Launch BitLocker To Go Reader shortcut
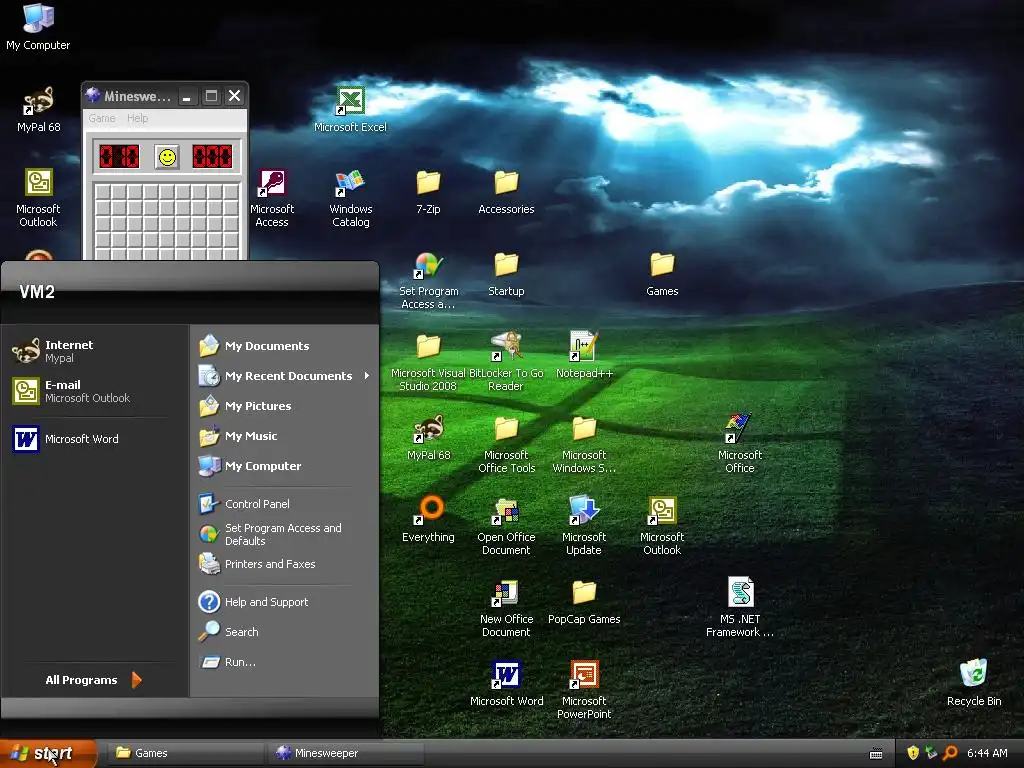1024x768 pixels. (506, 362)
